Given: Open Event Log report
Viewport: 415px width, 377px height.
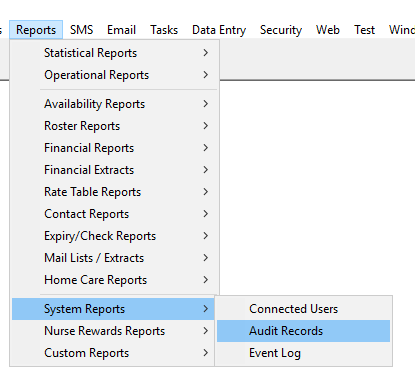Looking at the screenshot, I should pyautogui.click(x=303, y=353).
